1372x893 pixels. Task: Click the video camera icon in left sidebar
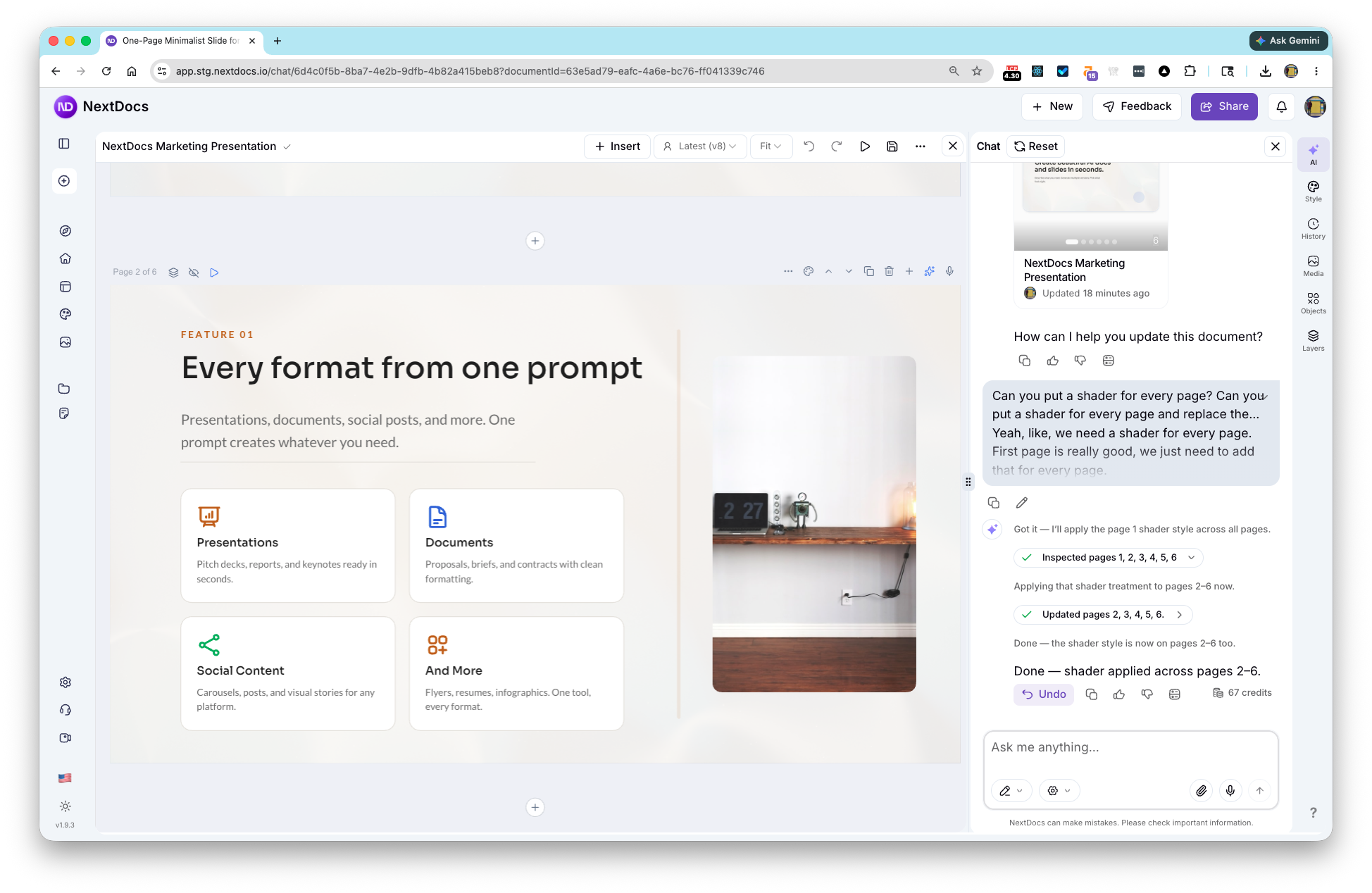(x=66, y=738)
